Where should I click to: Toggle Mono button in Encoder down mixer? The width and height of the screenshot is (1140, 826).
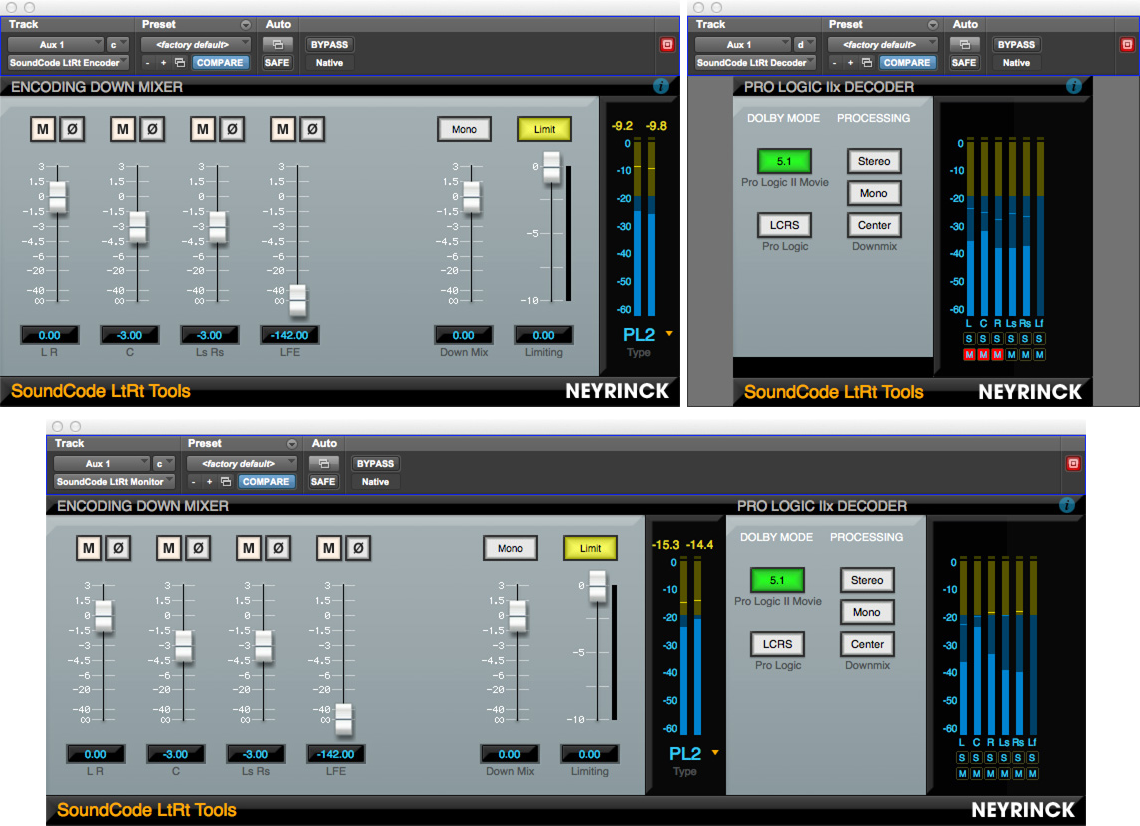coord(465,129)
